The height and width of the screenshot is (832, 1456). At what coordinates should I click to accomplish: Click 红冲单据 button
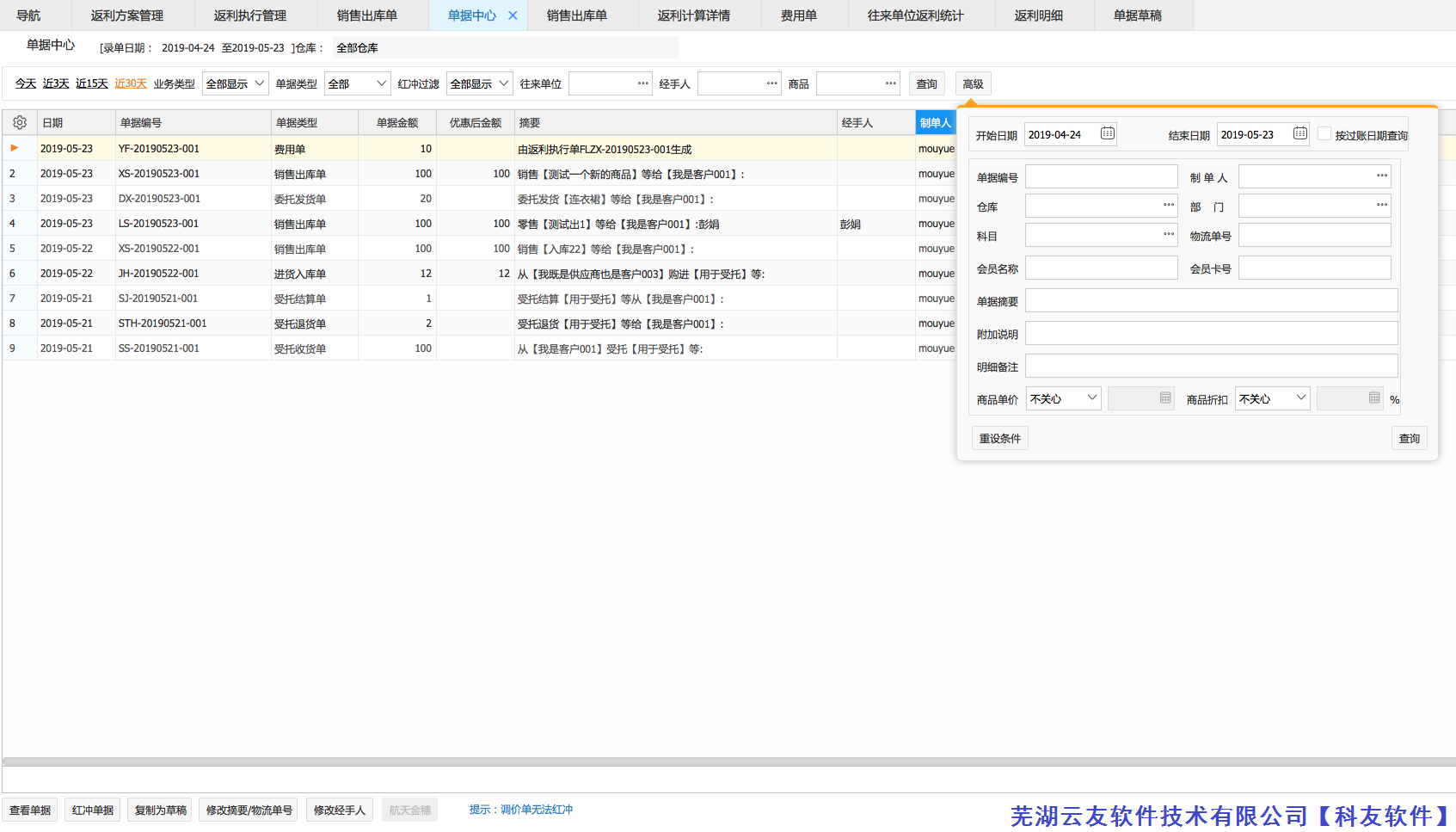click(x=93, y=810)
